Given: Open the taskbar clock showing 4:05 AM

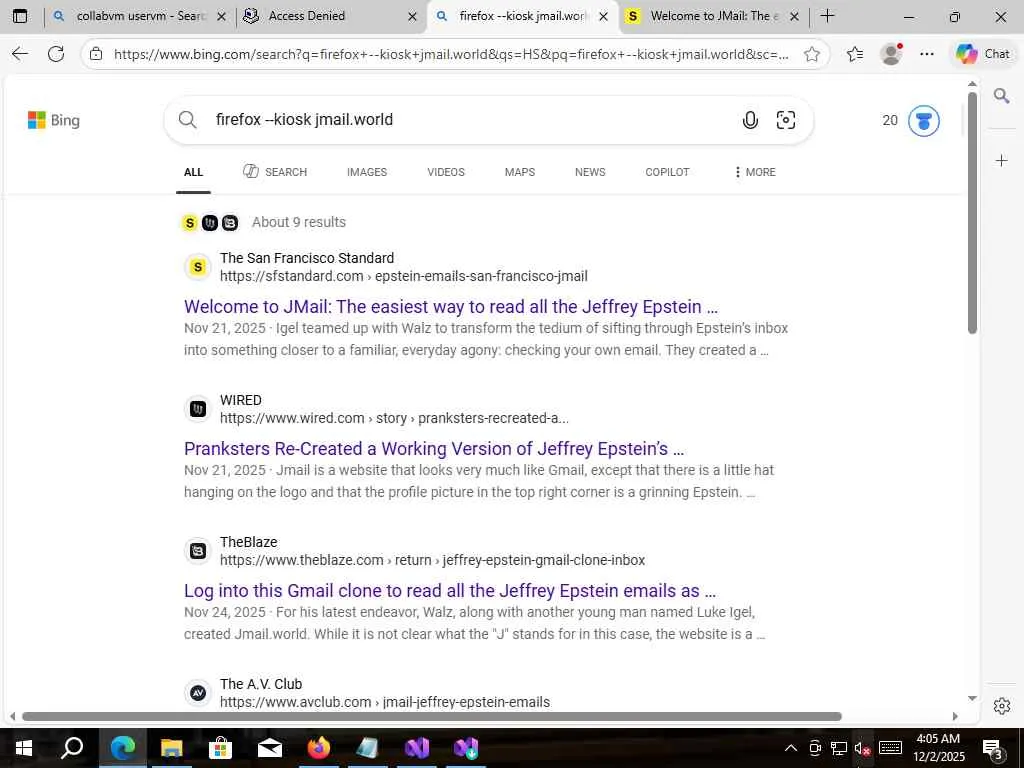Looking at the screenshot, I should 938,748.
